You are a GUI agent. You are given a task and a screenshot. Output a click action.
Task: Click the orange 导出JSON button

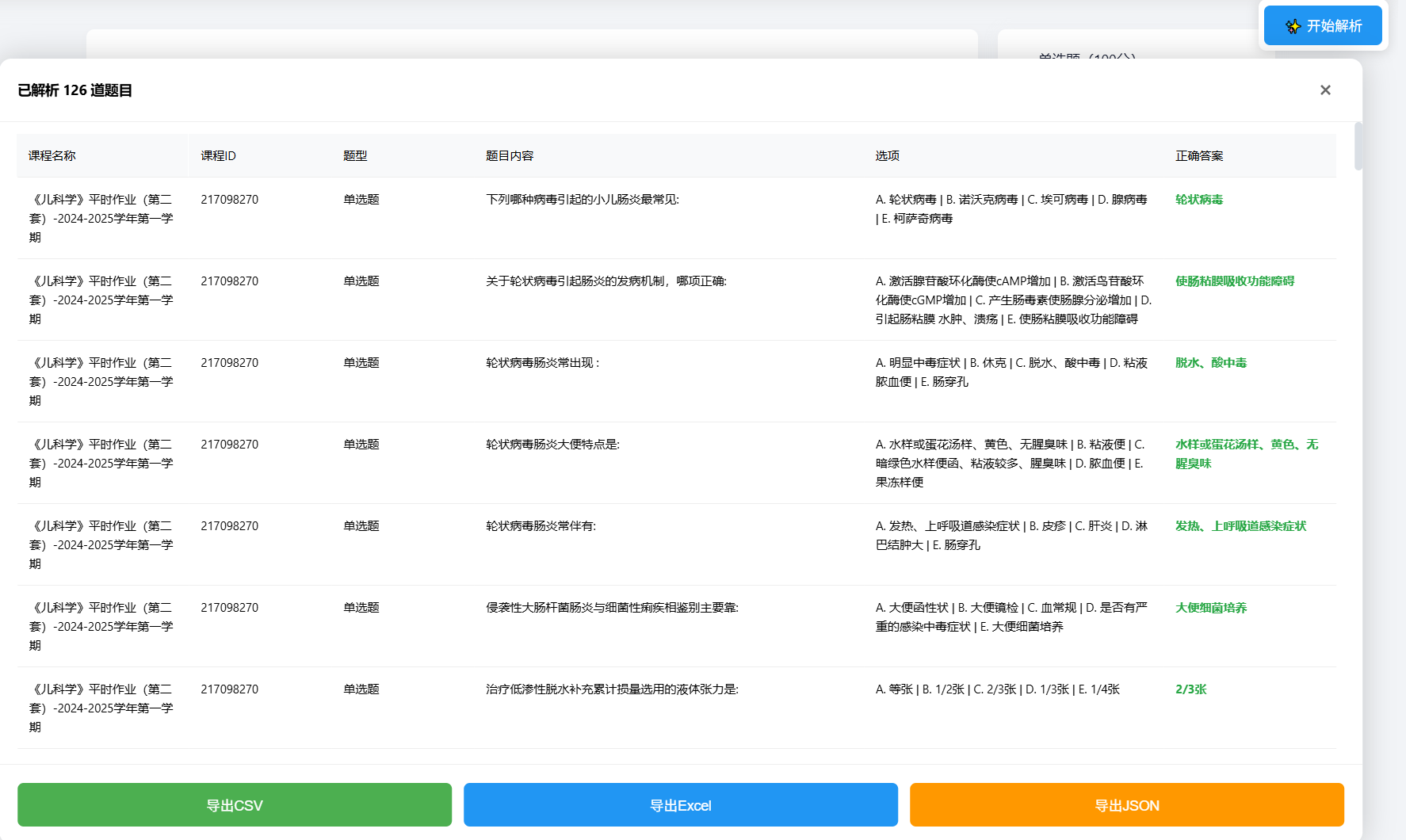tap(1126, 805)
